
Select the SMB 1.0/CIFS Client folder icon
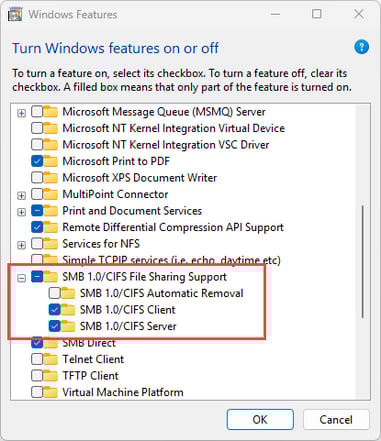(68, 310)
